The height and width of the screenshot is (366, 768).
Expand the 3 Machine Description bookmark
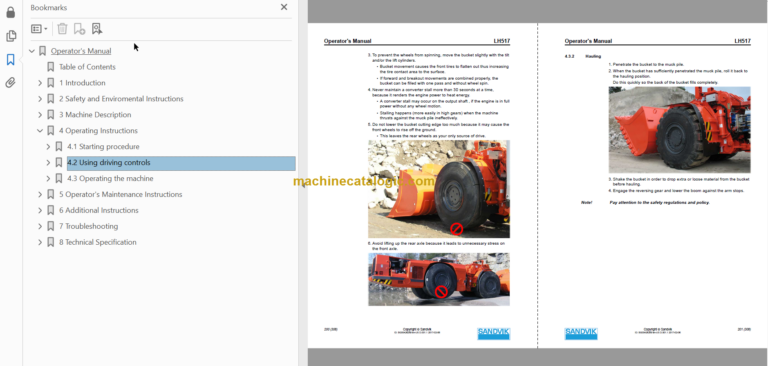(40, 115)
